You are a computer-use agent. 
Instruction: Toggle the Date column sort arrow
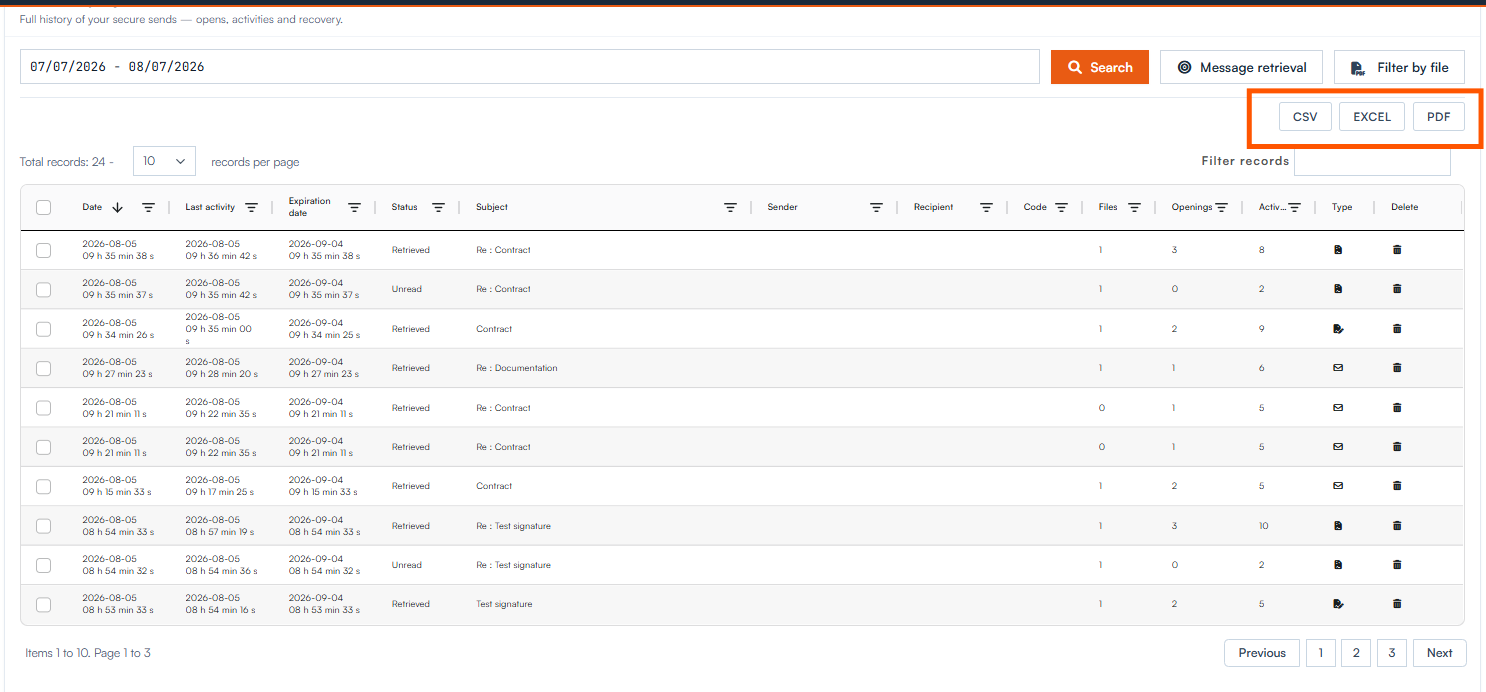point(117,207)
